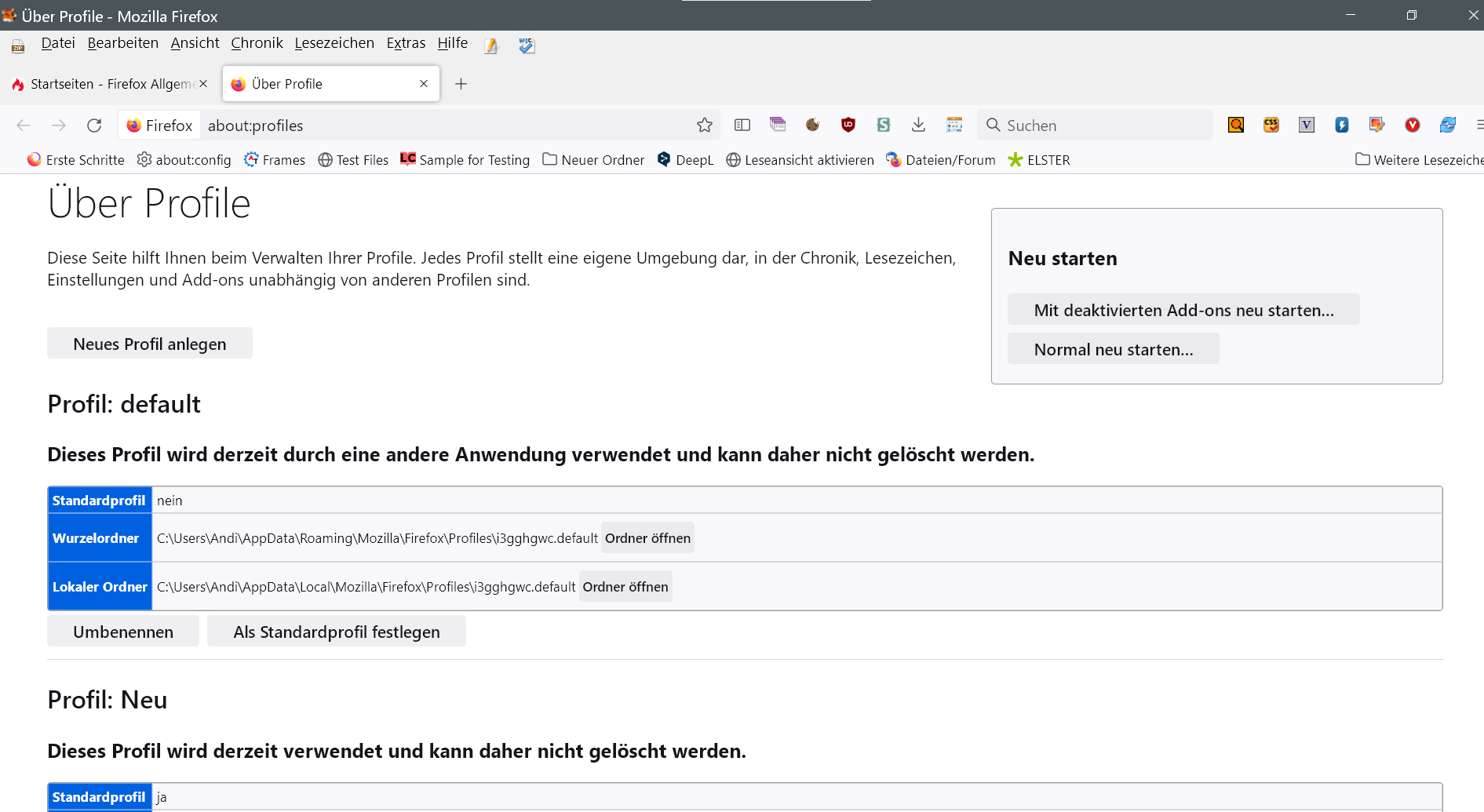Expand the Neuer Ordner bookmark folder
Screen dimensions: 1484x812
(x=593, y=160)
